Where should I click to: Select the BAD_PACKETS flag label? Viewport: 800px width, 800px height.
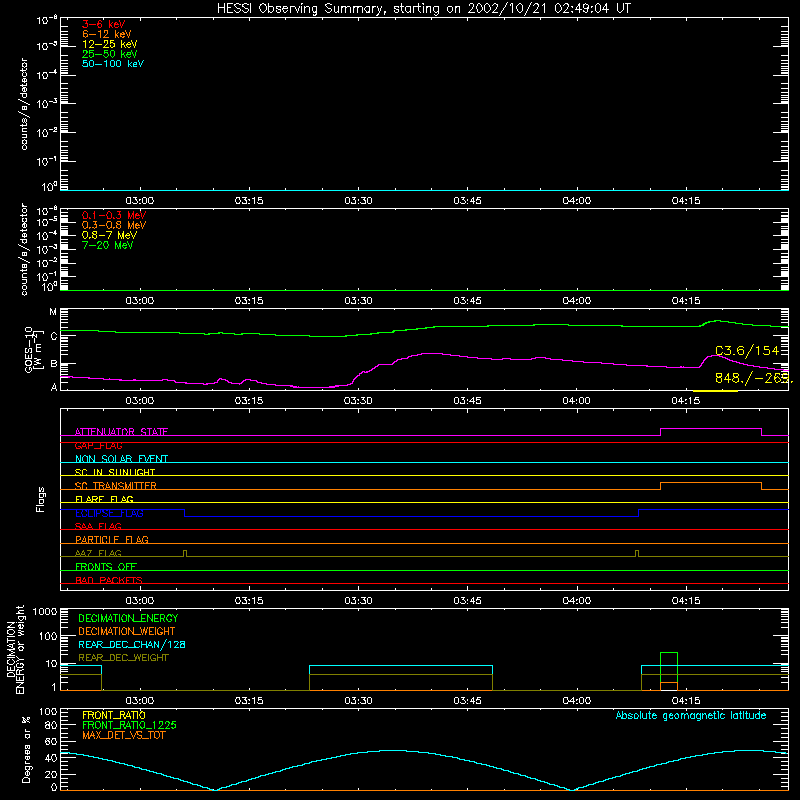coord(109,581)
